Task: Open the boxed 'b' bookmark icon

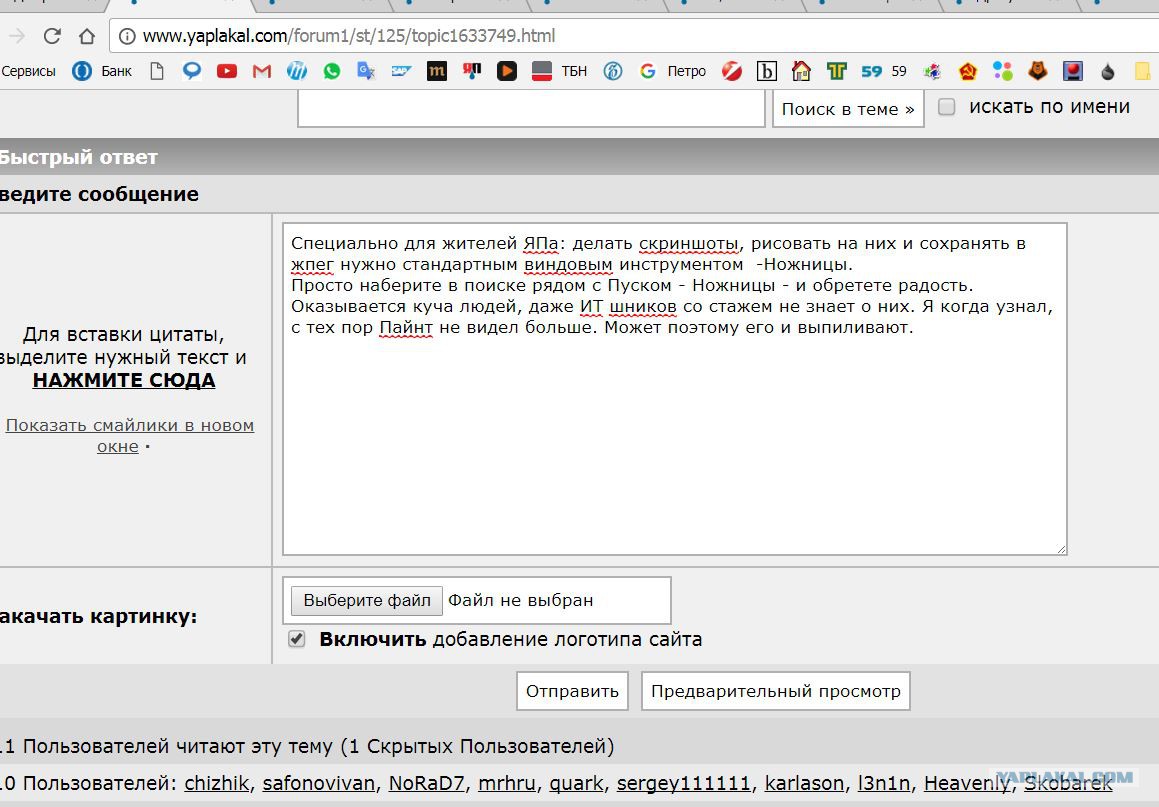Action: tap(767, 71)
